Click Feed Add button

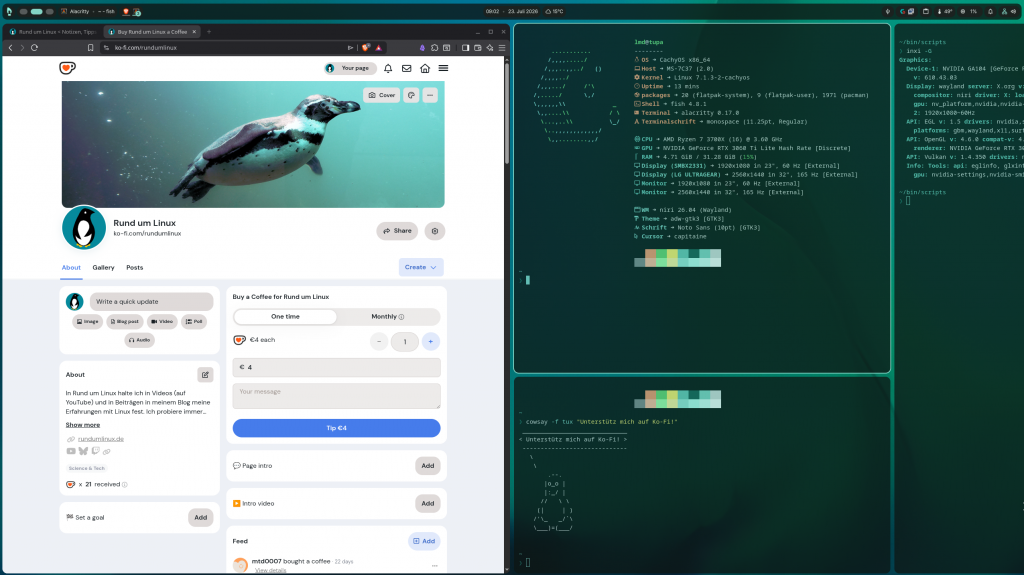(x=424, y=541)
